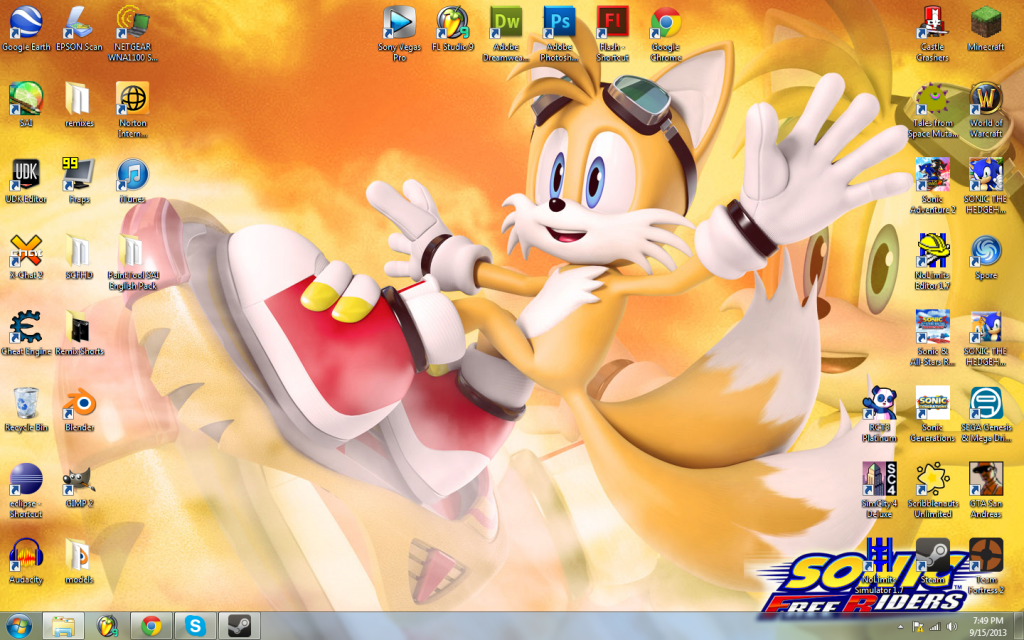Viewport: 1024px width, 640px height.
Task: Click the taskbar clock showing 7:49 PM
Action: coord(987,626)
